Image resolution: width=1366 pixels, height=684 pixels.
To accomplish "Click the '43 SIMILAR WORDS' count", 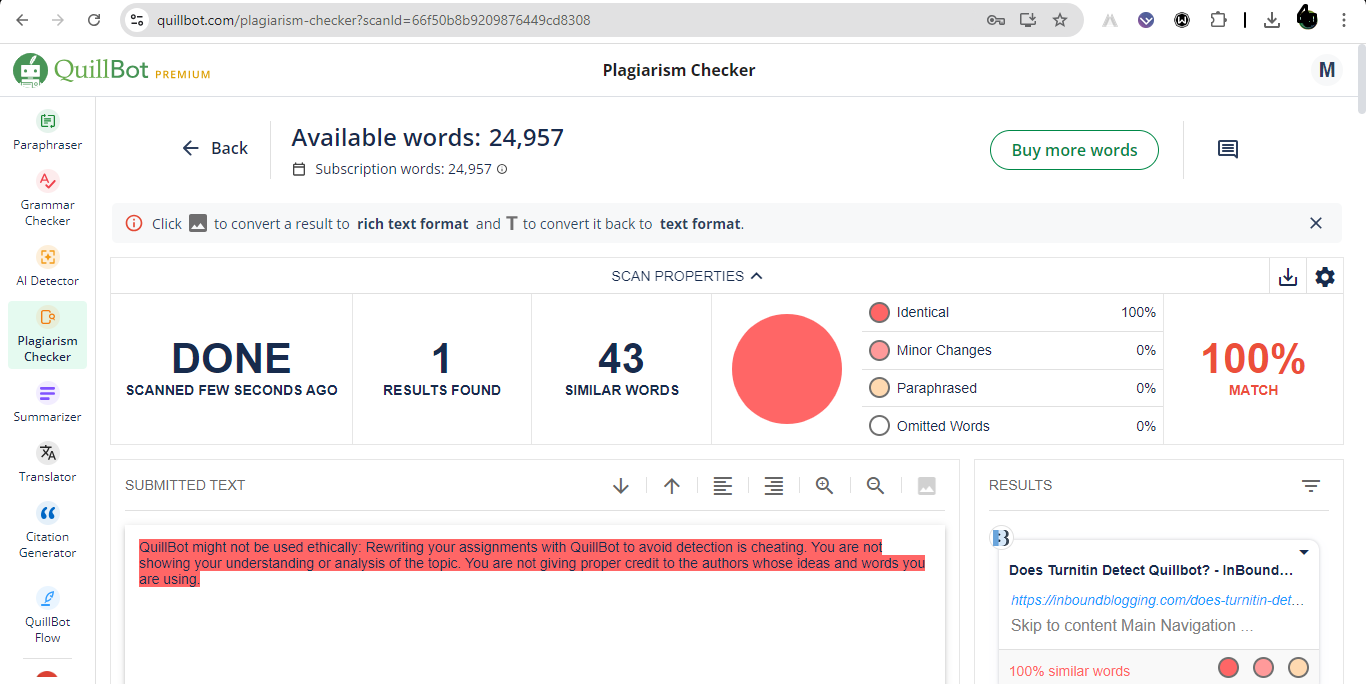I will click(x=622, y=369).
